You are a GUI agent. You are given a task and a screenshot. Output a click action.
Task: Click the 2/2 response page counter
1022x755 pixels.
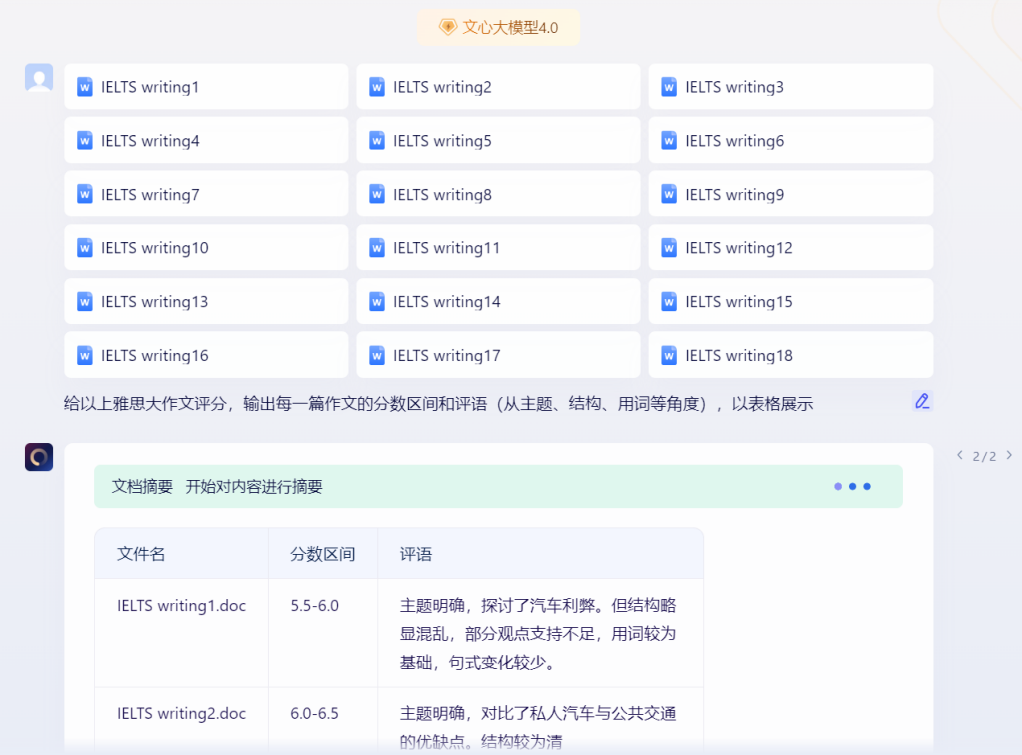(984, 456)
